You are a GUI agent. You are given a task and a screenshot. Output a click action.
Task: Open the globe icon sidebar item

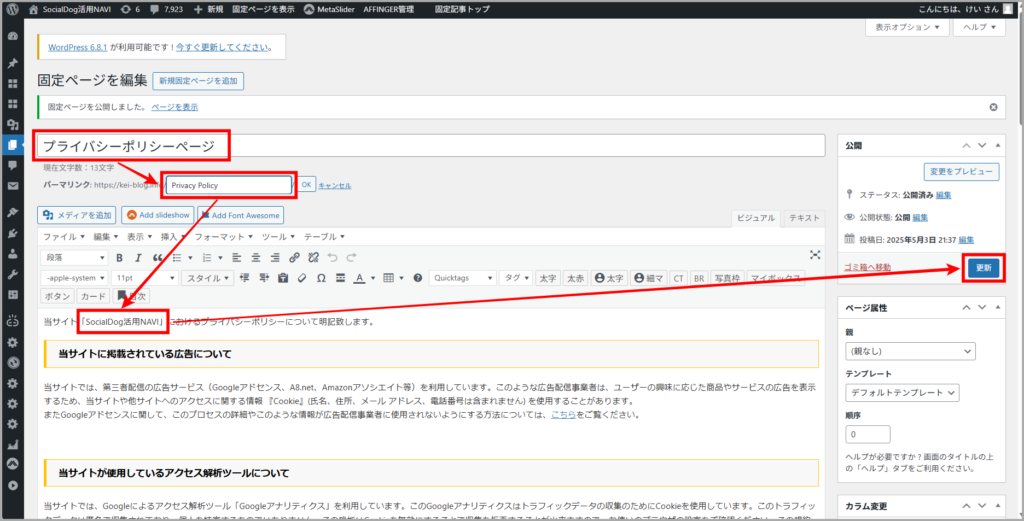(12, 362)
